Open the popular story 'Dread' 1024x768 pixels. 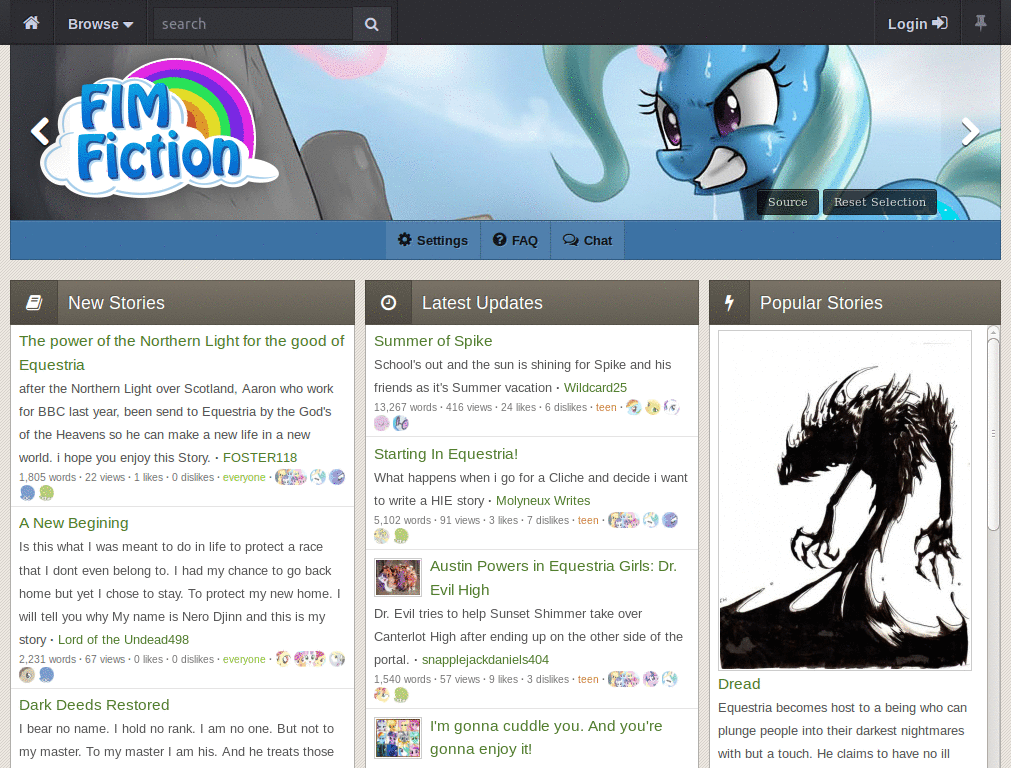click(x=739, y=684)
